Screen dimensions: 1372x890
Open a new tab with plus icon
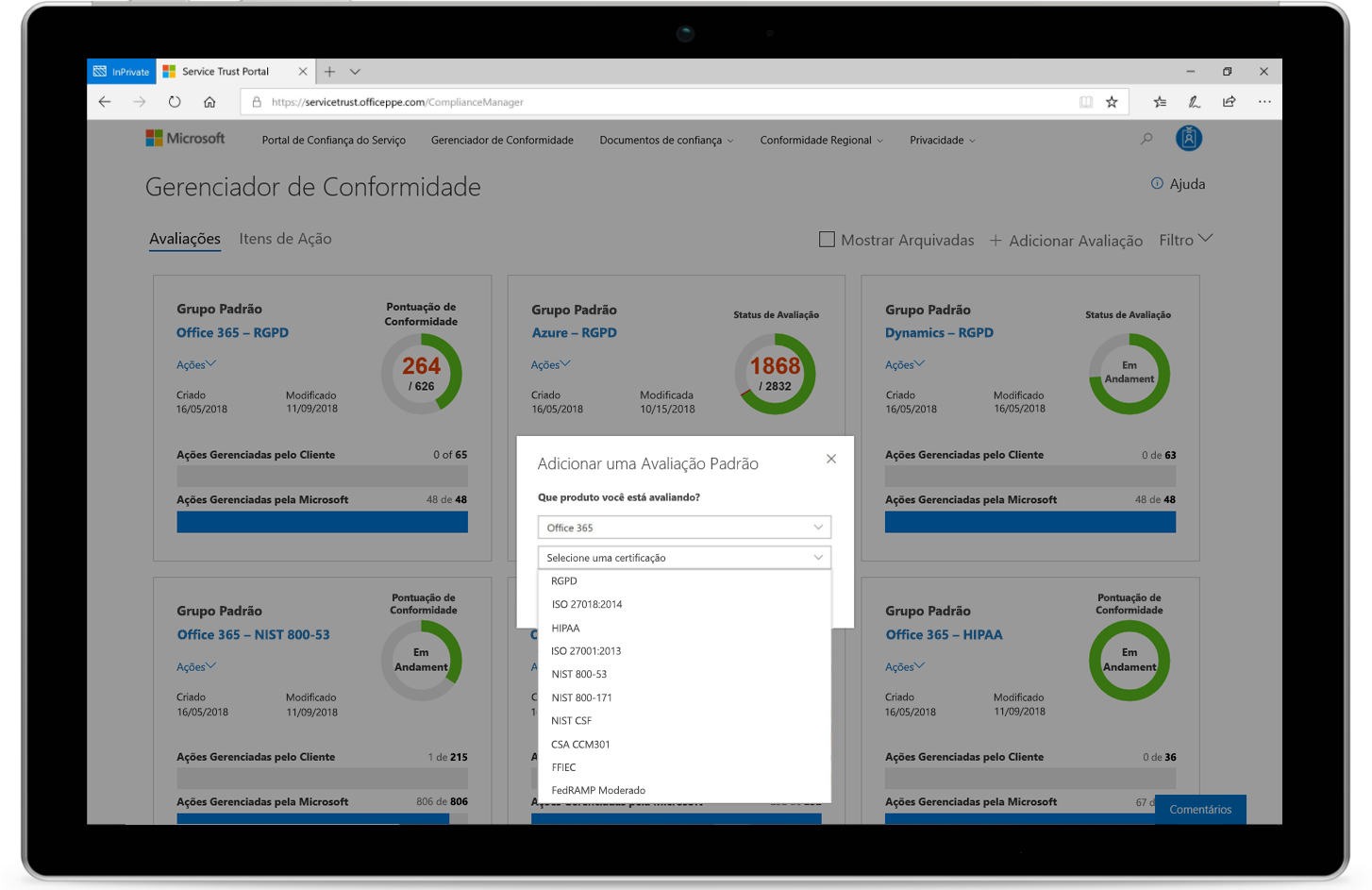(x=329, y=72)
